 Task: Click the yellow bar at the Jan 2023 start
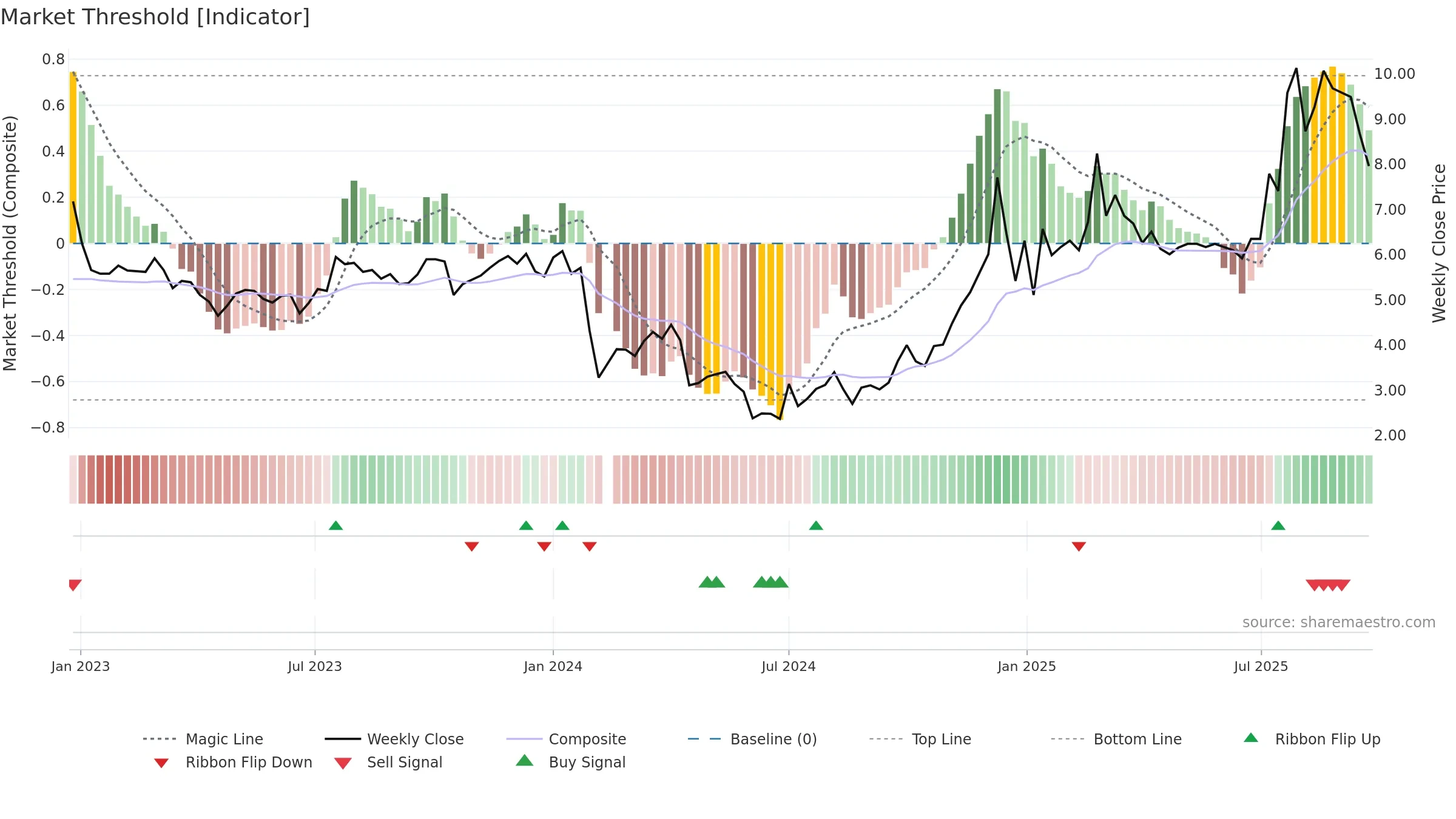pyautogui.click(x=73, y=158)
